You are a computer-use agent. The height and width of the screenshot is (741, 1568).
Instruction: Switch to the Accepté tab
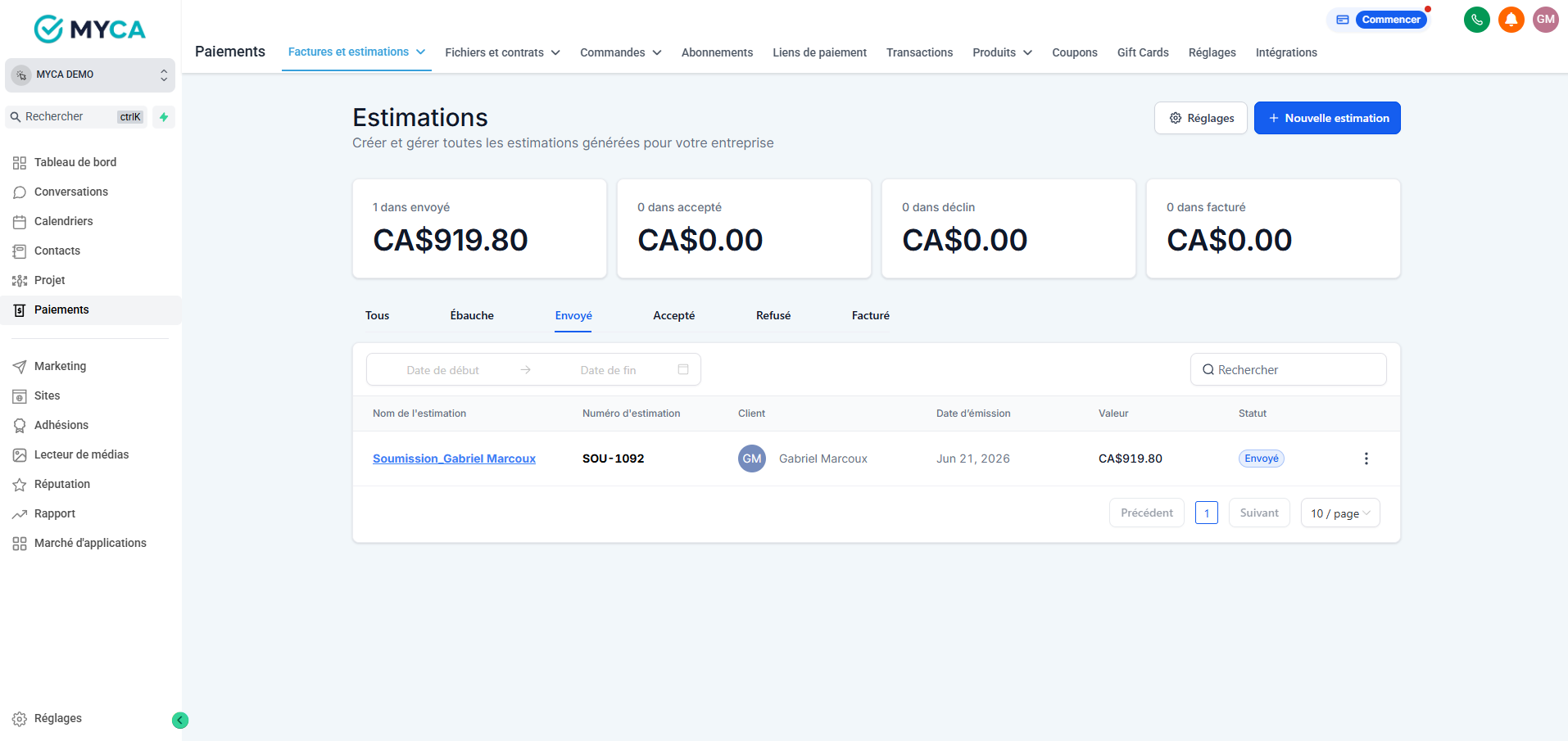click(674, 315)
